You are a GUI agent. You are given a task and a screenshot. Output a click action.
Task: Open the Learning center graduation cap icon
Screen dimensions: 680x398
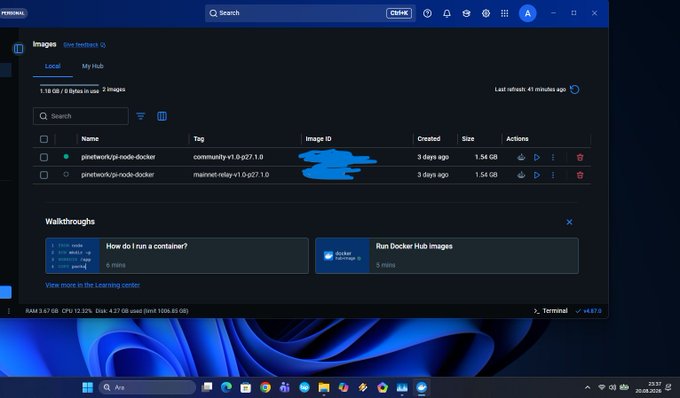click(466, 13)
